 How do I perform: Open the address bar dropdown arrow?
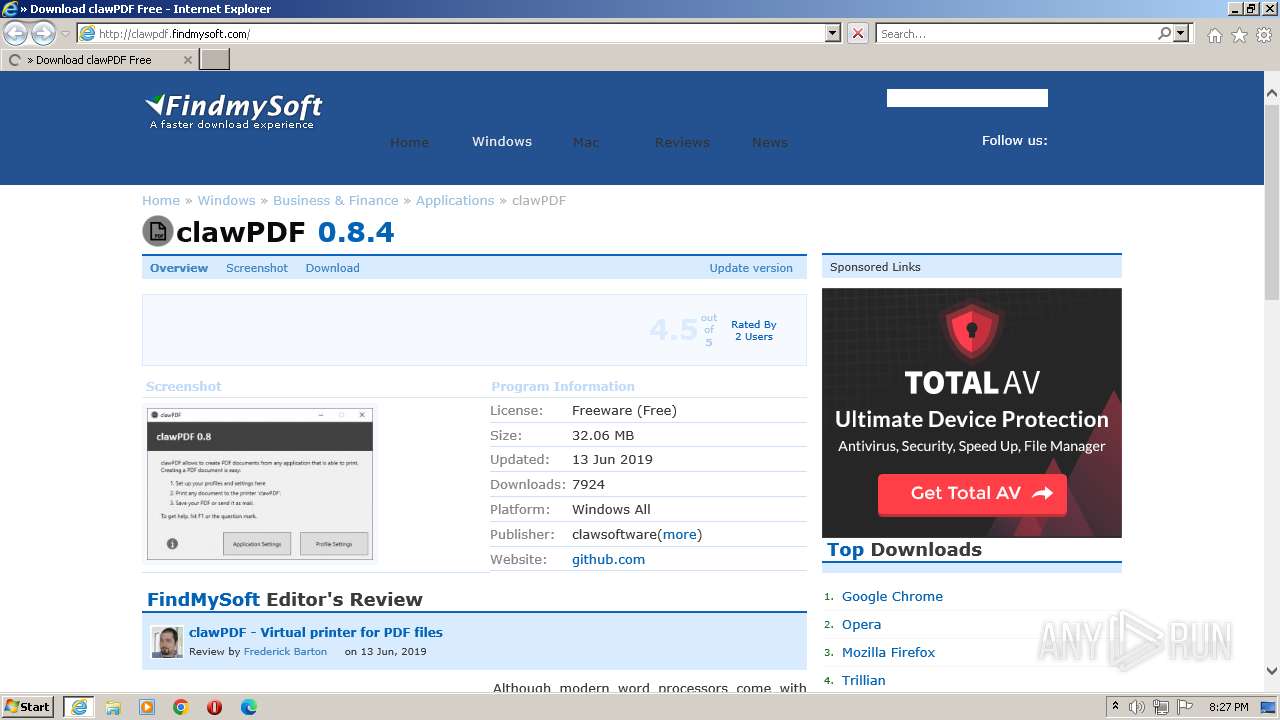[833, 33]
